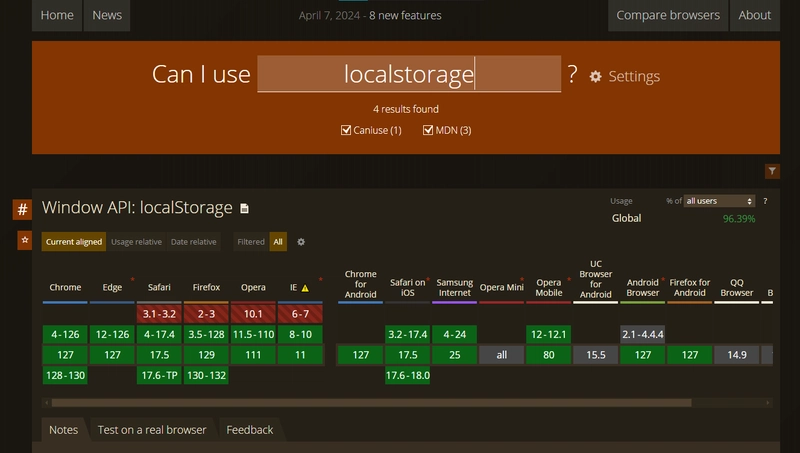
Task: Click the Settings gear icon beside search
Action: (595, 77)
